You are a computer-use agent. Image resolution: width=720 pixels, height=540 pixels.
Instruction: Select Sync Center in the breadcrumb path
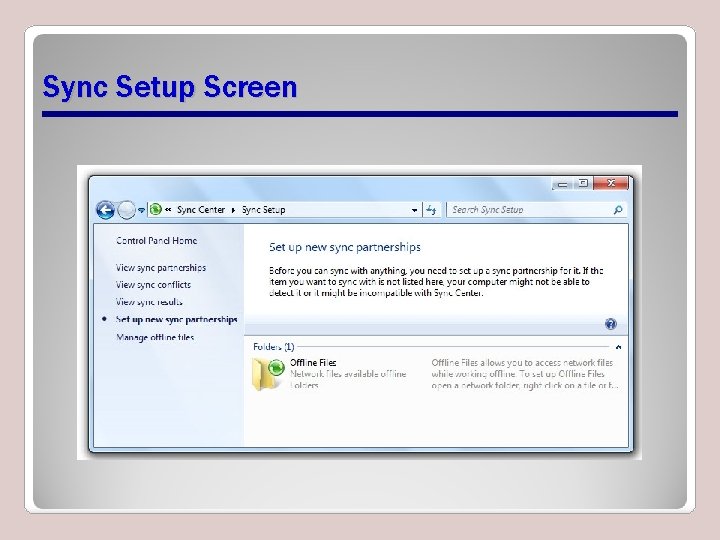pyautogui.click(x=201, y=210)
